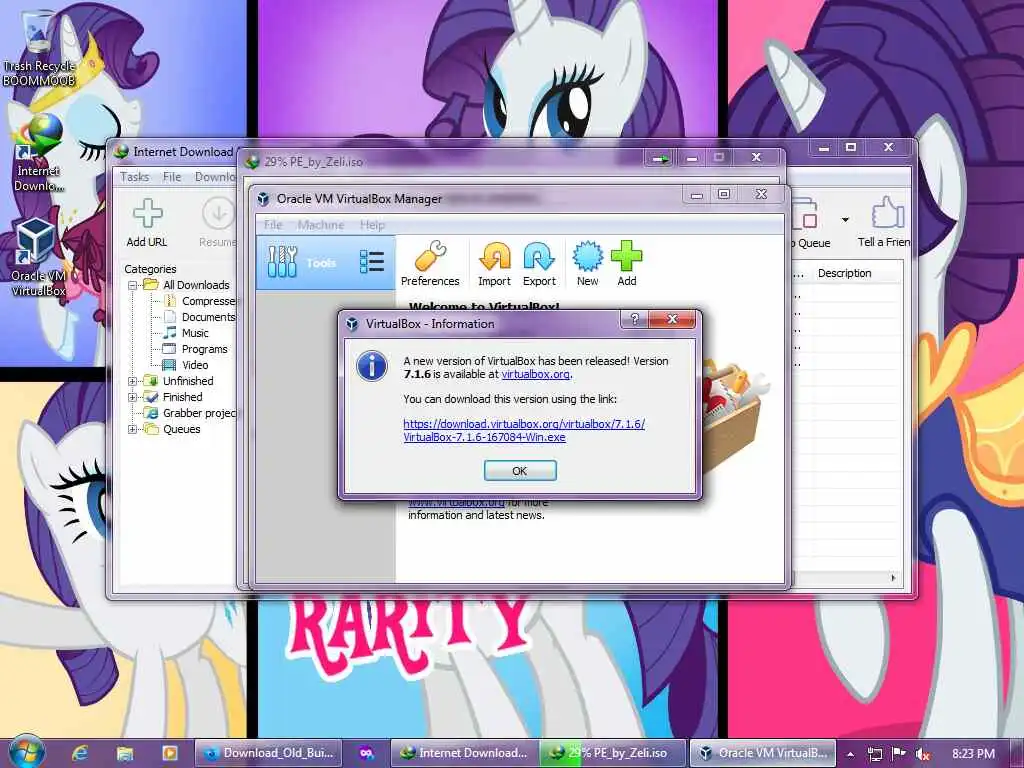The height and width of the screenshot is (768, 1024).
Task: Click the network tray icon
Action: [x=874, y=754]
